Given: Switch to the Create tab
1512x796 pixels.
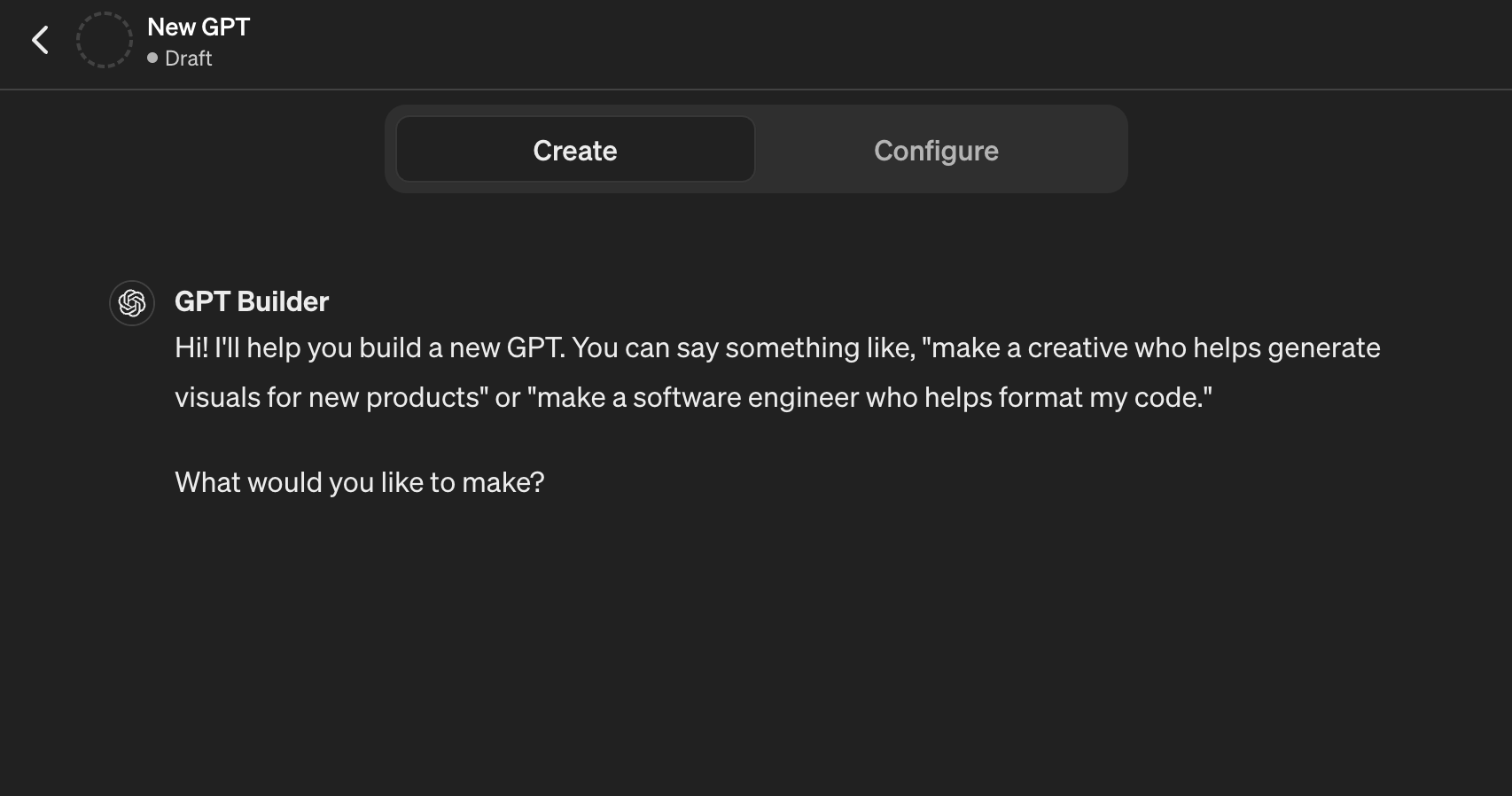Looking at the screenshot, I should pos(575,150).
